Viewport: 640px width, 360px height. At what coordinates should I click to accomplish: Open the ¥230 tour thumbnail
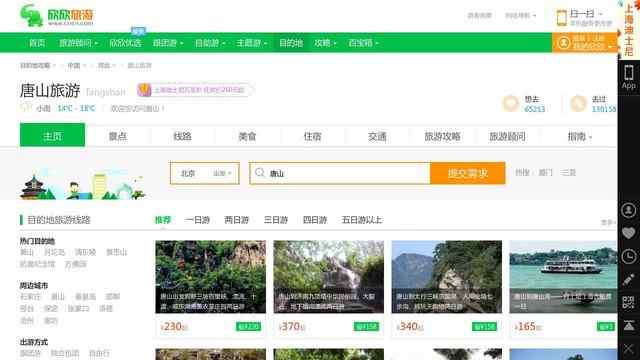click(211, 277)
